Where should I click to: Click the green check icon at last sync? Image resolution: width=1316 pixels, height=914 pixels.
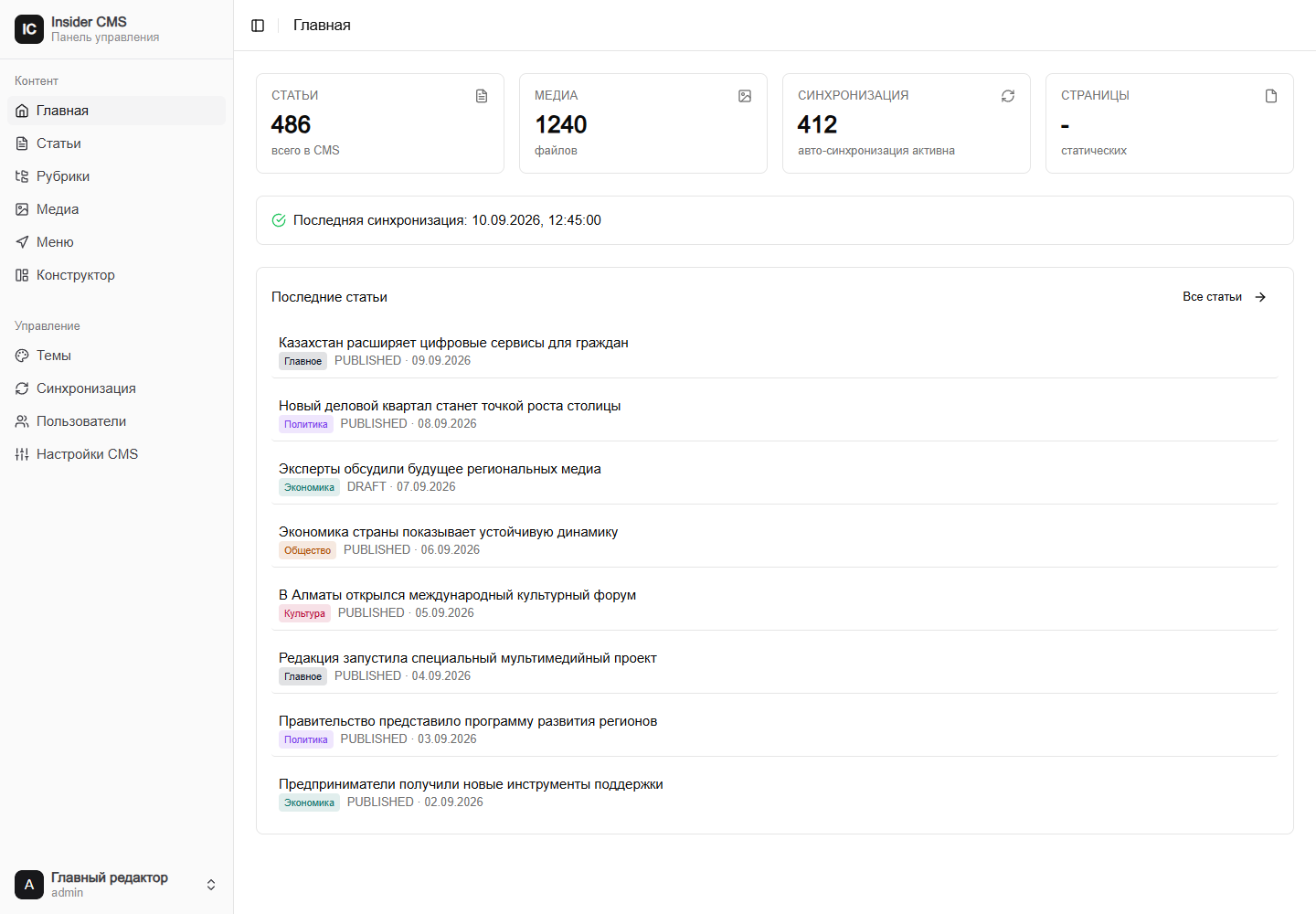coord(279,220)
